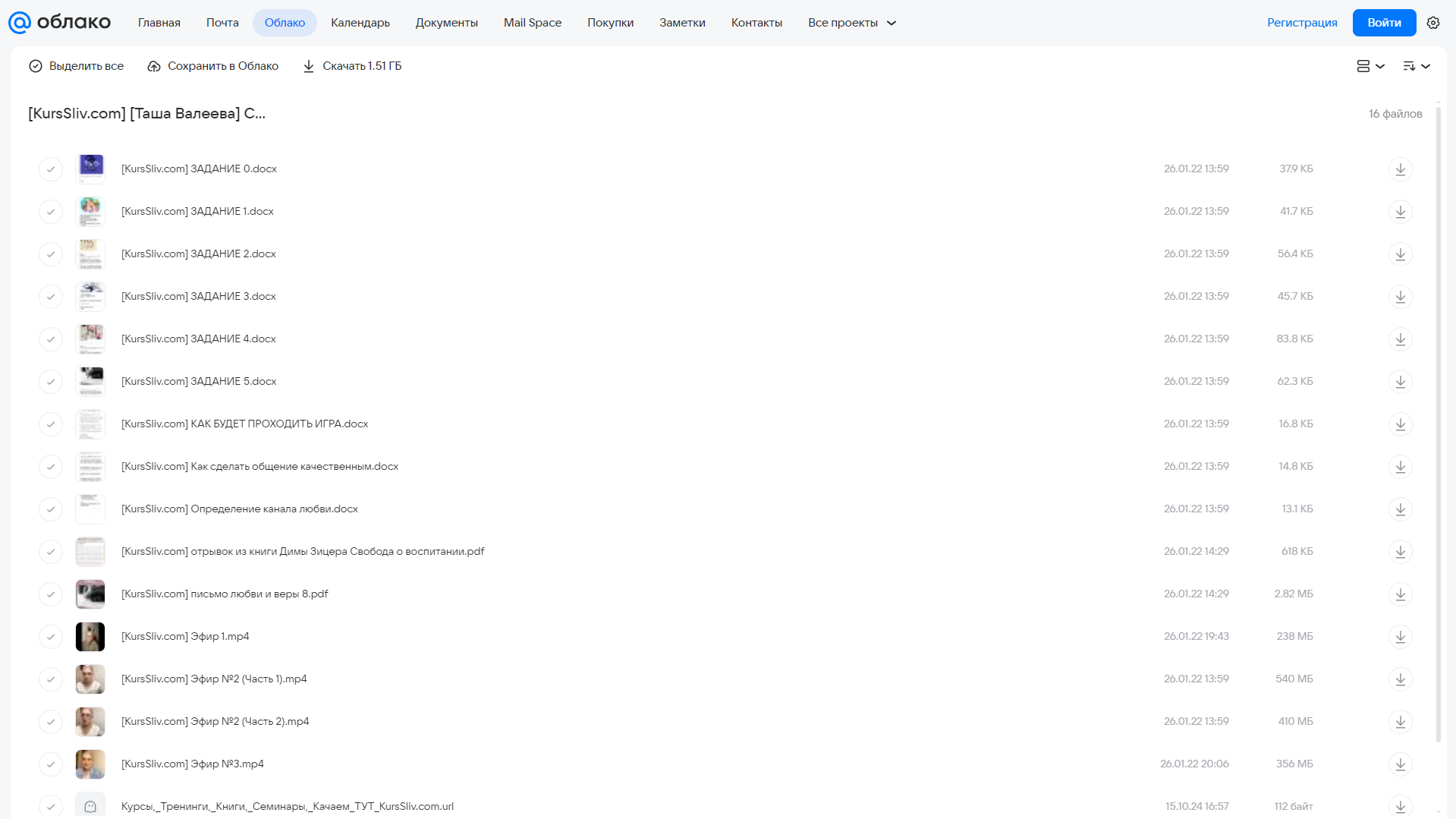Download the Эфир 1.mp4 file
Image resolution: width=1456 pixels, height=819 pixels.
1400,636
